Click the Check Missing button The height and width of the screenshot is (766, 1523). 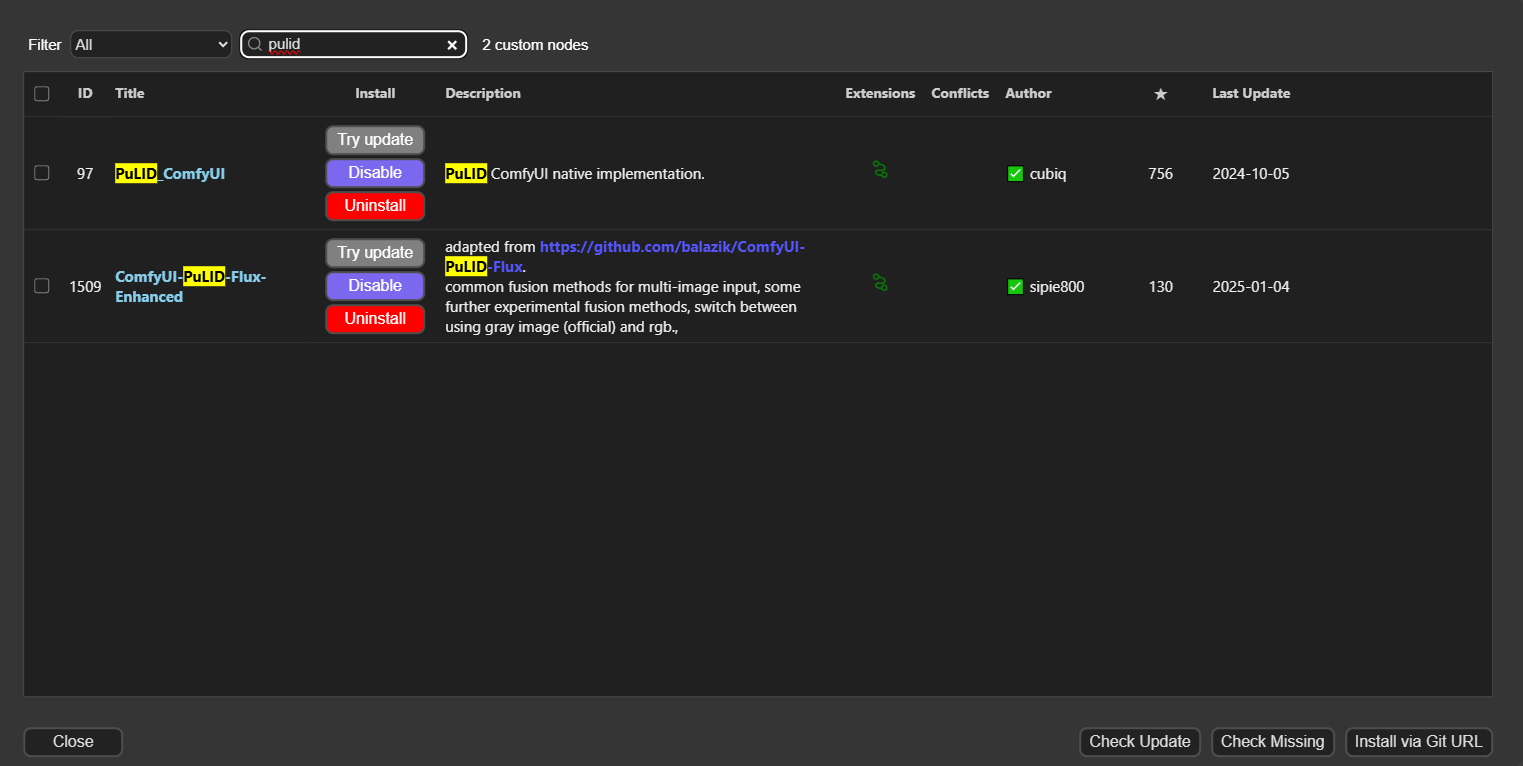(1273, 742)
